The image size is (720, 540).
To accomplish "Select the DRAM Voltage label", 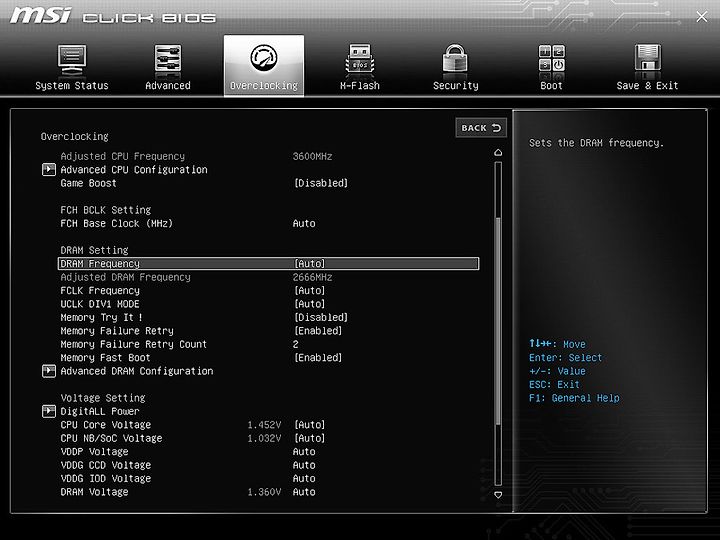I will point(94,492).
